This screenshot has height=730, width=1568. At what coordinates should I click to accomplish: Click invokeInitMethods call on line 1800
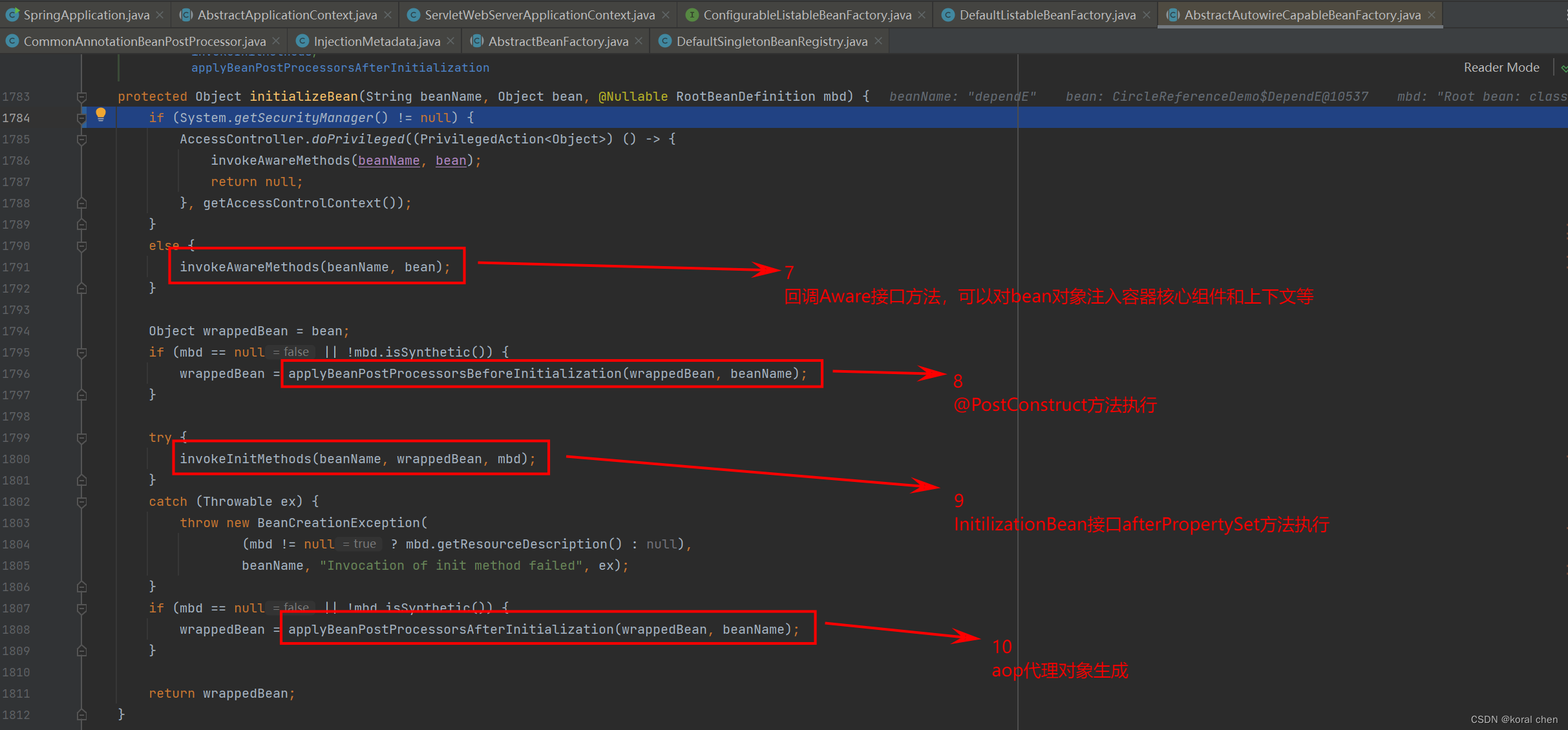click(245, 459)
